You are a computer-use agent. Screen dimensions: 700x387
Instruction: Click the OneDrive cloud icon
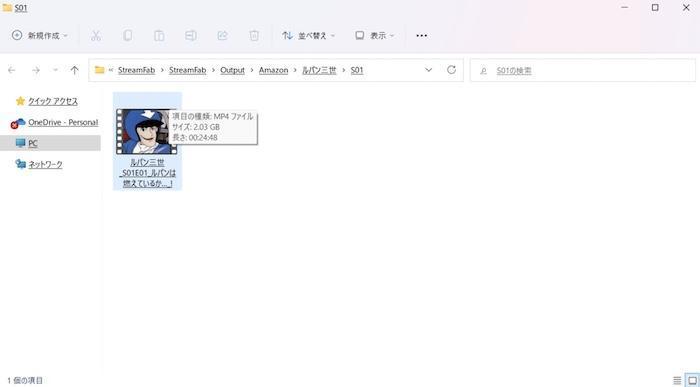pyautogui.click(x=18, y=122)
